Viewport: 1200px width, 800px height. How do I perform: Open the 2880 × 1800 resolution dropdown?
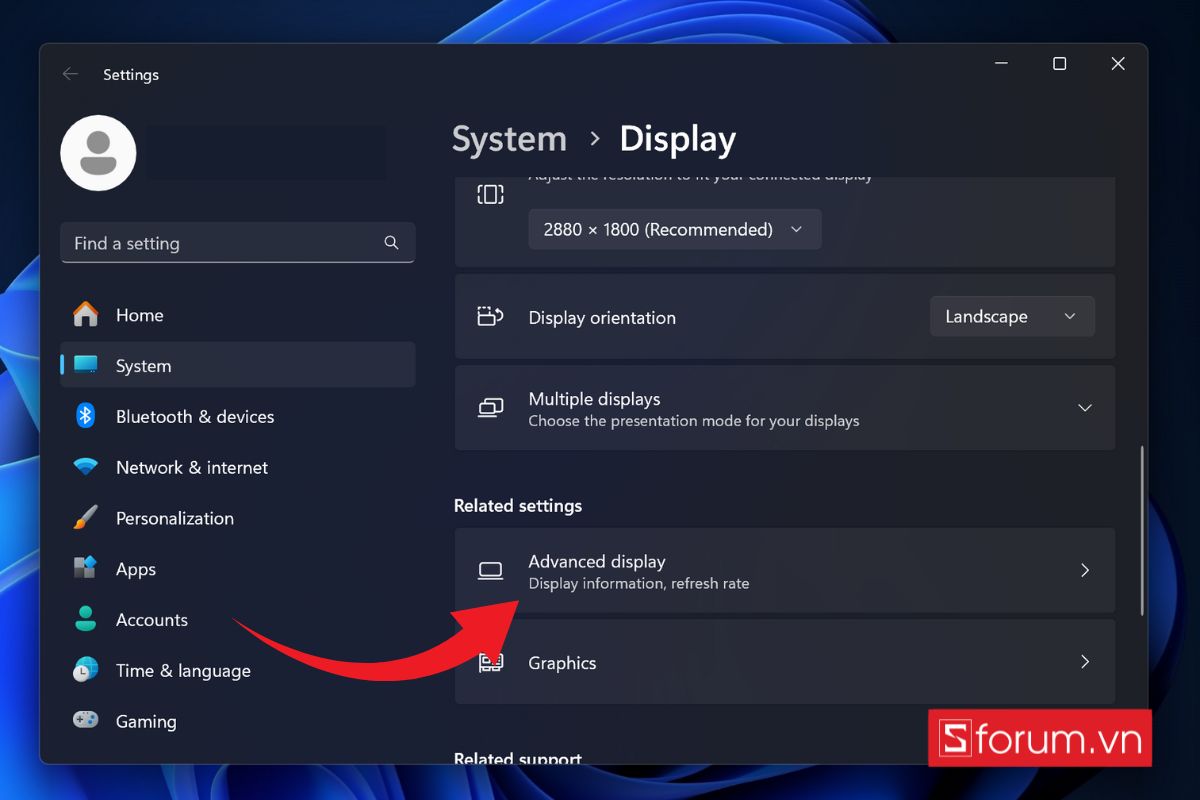(674, 229)
